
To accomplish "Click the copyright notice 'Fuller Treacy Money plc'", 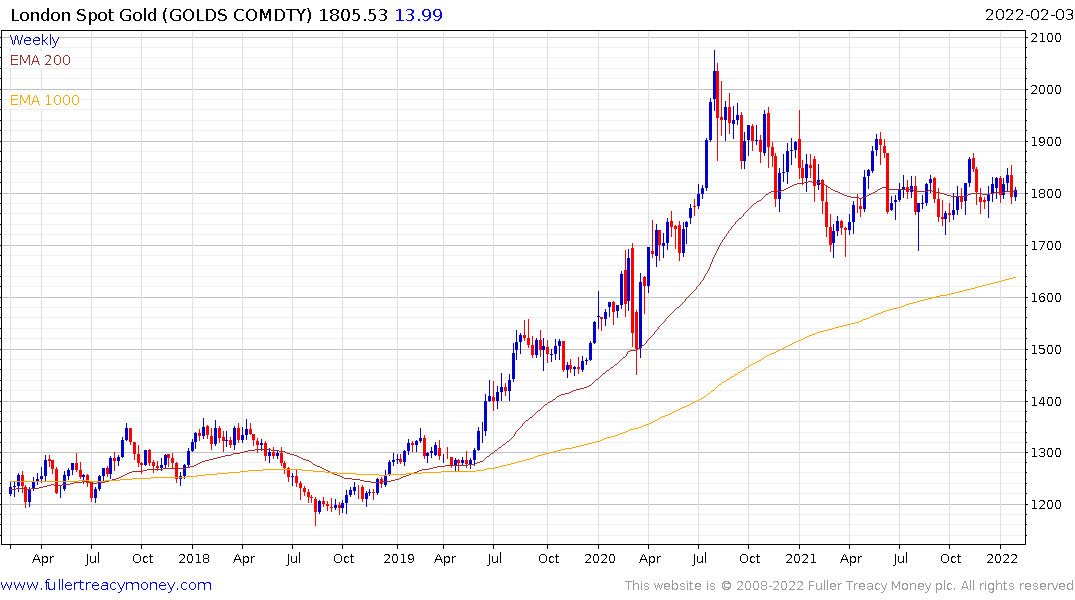I will pyautogui.click(x=882, y=586).
